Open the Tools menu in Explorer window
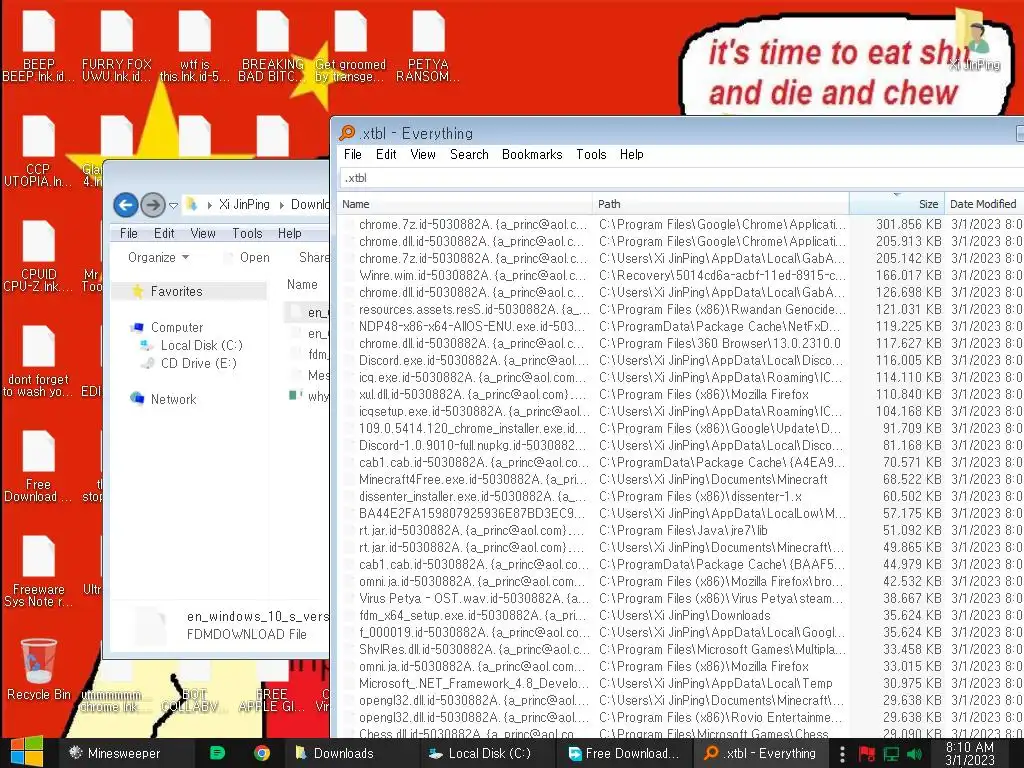 pos(247,233)
